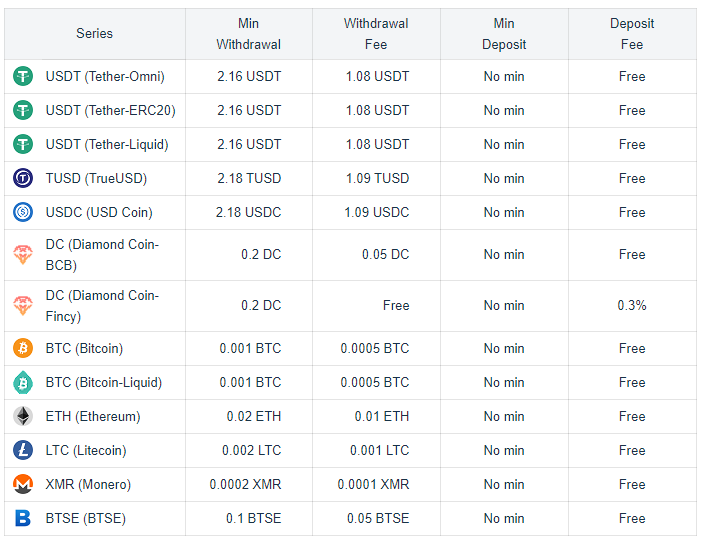Click the Tether-Liquid USDT coin icon
The image size is (708, 557).
[x=23, y=144]
